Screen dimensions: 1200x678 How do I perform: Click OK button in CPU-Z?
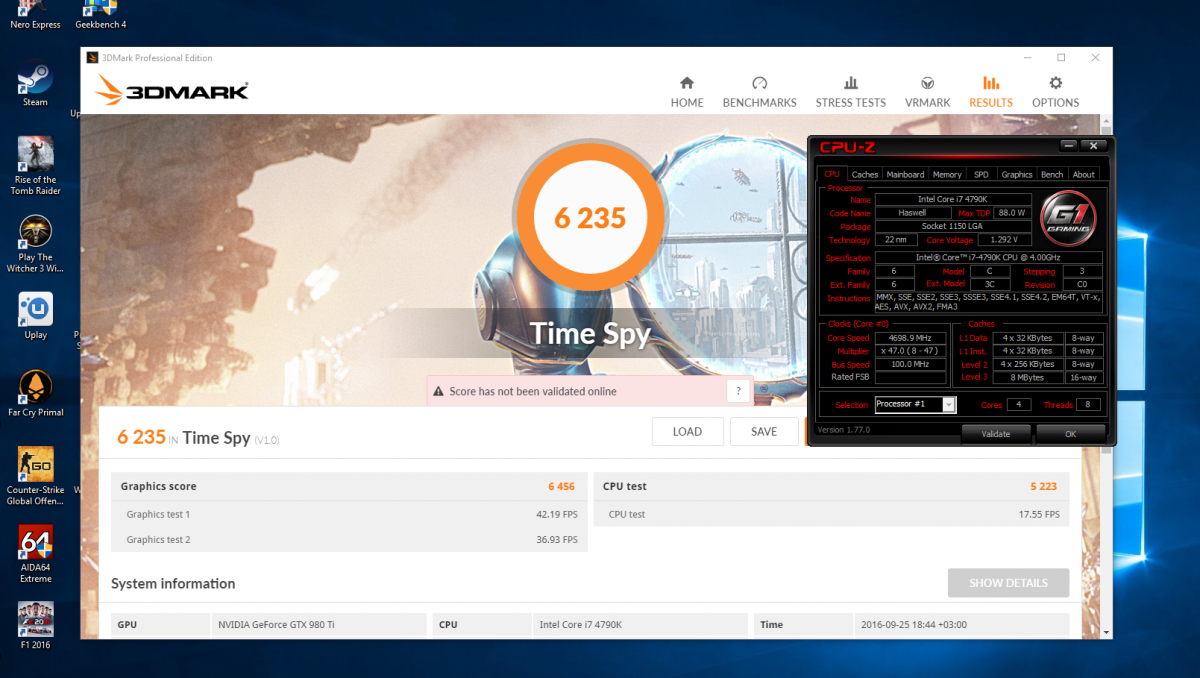[1070, 434]
